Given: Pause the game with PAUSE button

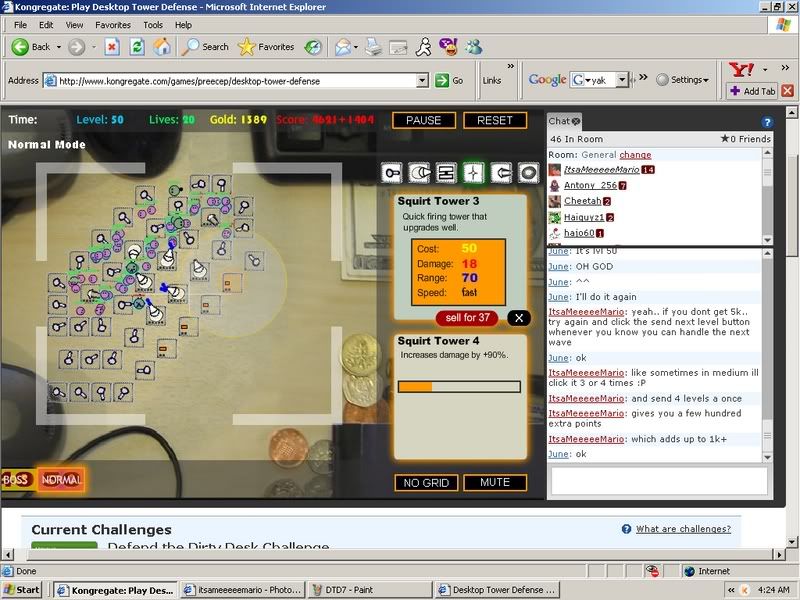Looking at the screenshot, I should pos(424,120).
